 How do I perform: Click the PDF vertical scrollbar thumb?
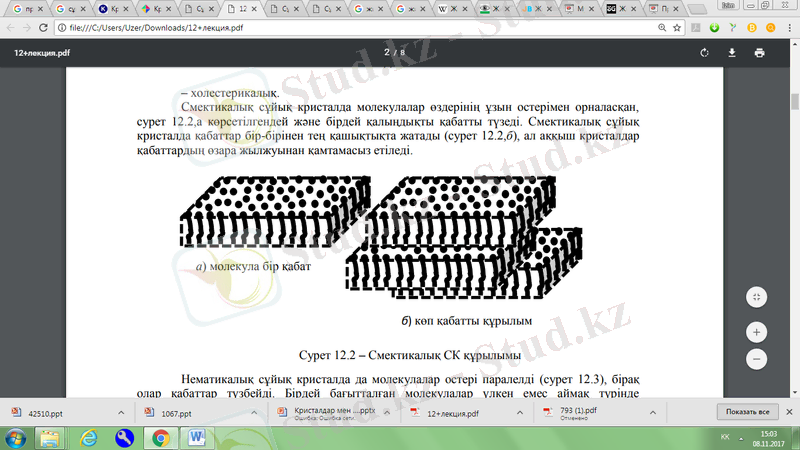(x=795, y=101)
